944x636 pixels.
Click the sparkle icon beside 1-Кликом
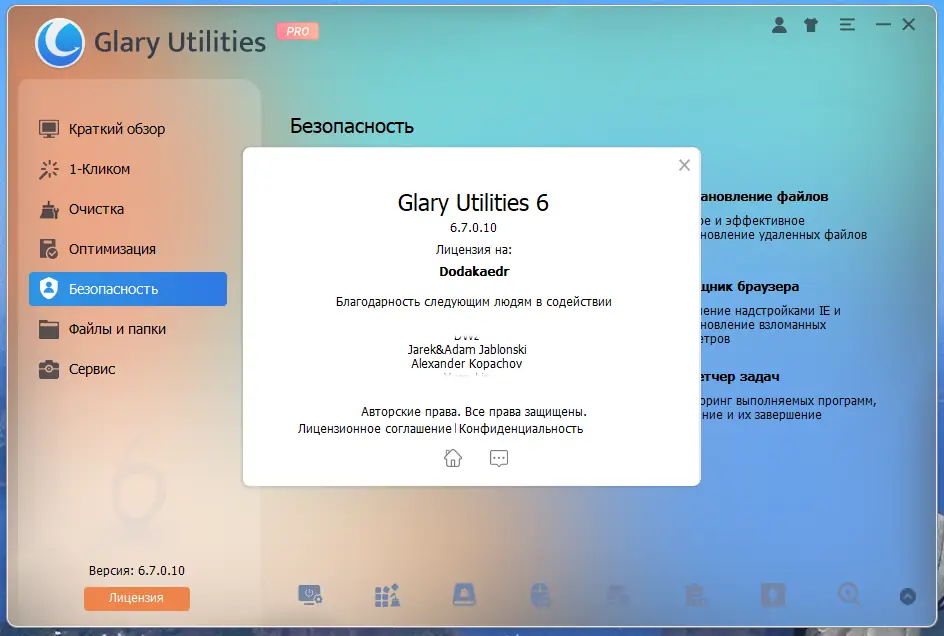pos(49,169)
